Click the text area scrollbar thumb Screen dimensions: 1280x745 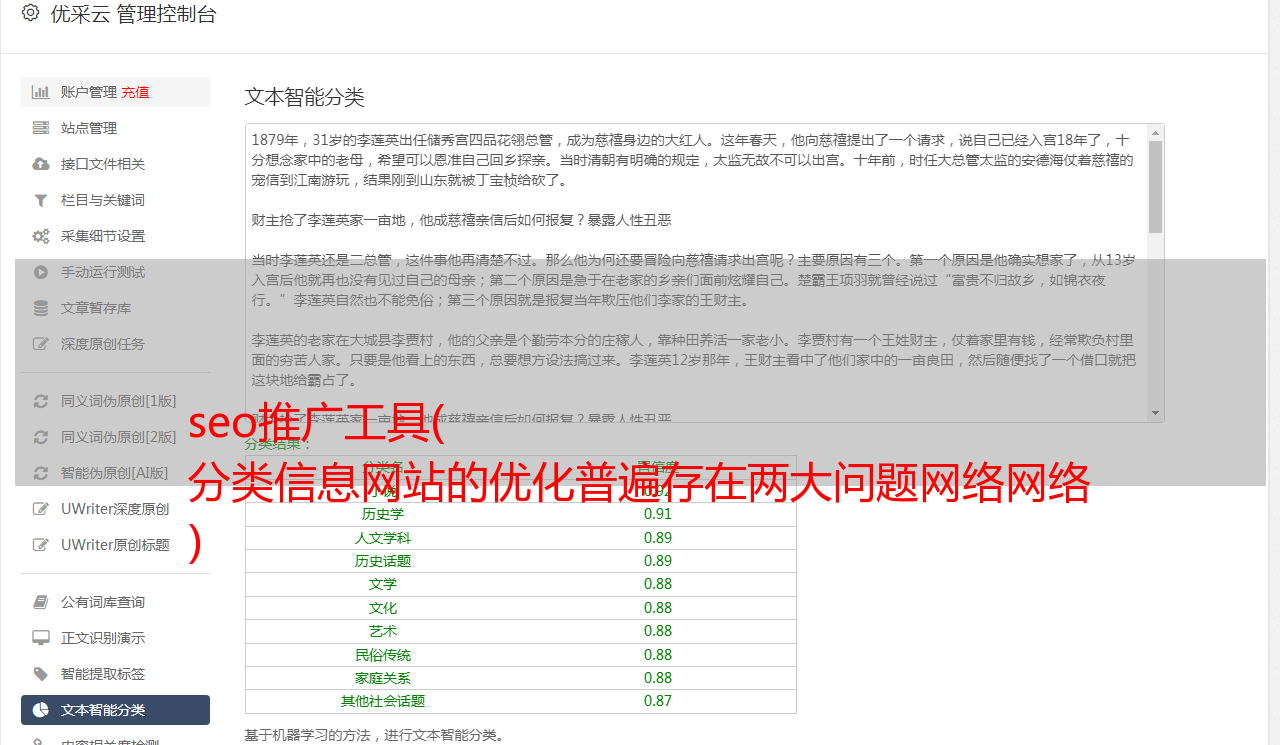click(x=1155, y=186)
